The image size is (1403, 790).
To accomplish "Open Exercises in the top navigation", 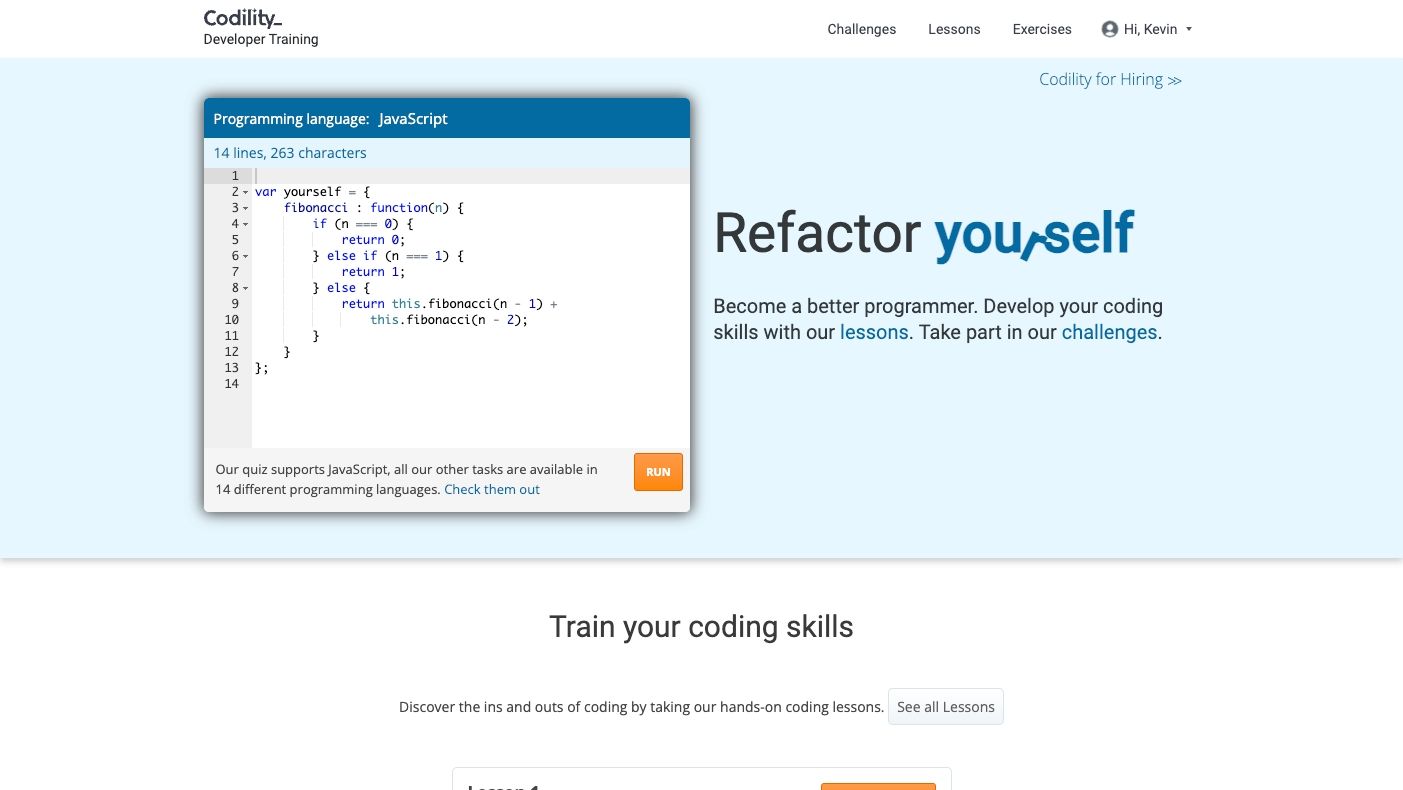I will pos(1041,29).
